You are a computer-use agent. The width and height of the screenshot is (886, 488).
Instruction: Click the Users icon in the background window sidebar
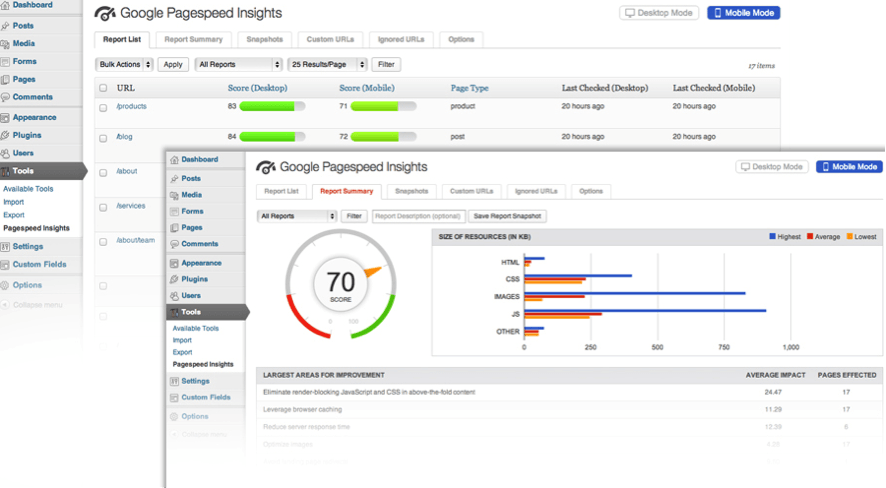(6, 153)
